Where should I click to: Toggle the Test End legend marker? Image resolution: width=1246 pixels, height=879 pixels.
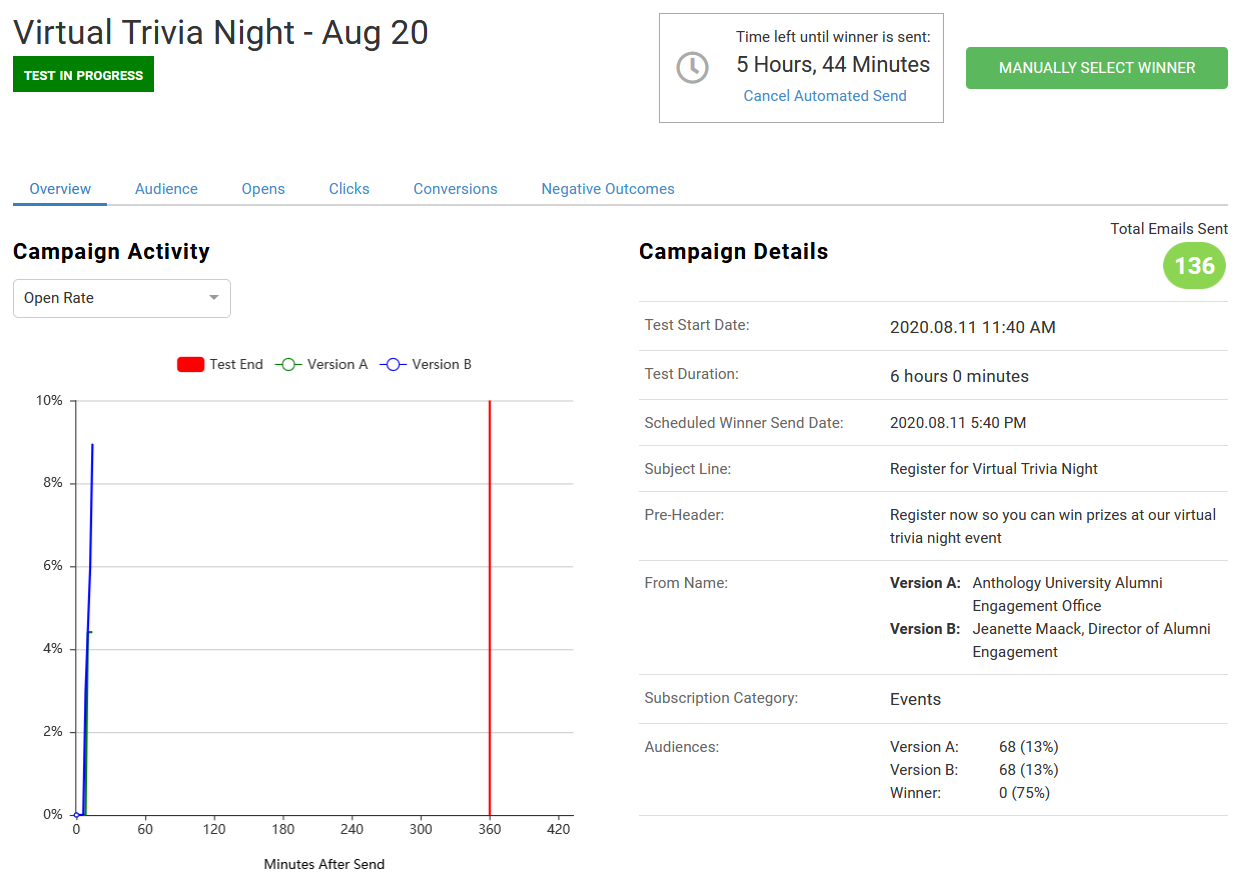pyautogui.click(x=191, y=365)
